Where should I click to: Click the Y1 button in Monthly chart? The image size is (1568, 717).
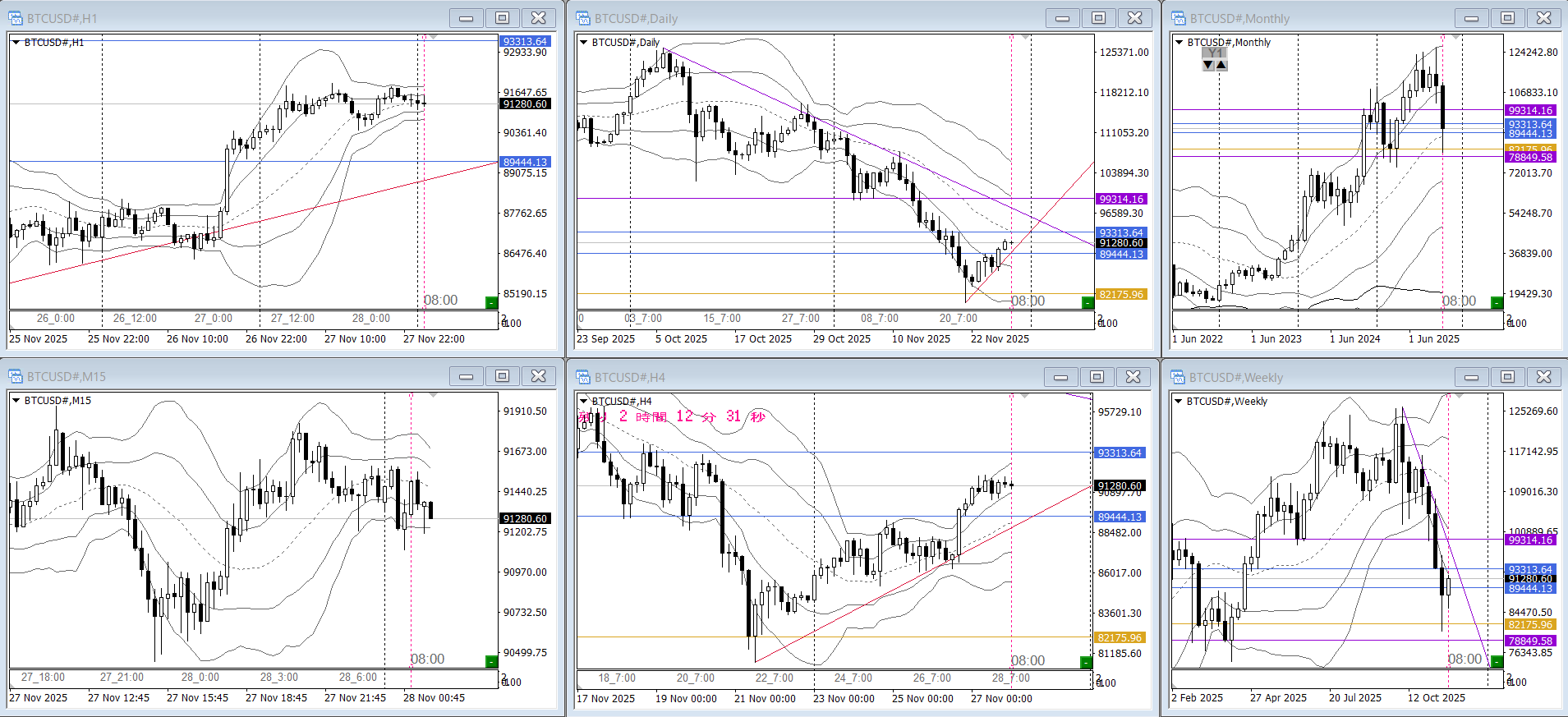coord(1215,53)
